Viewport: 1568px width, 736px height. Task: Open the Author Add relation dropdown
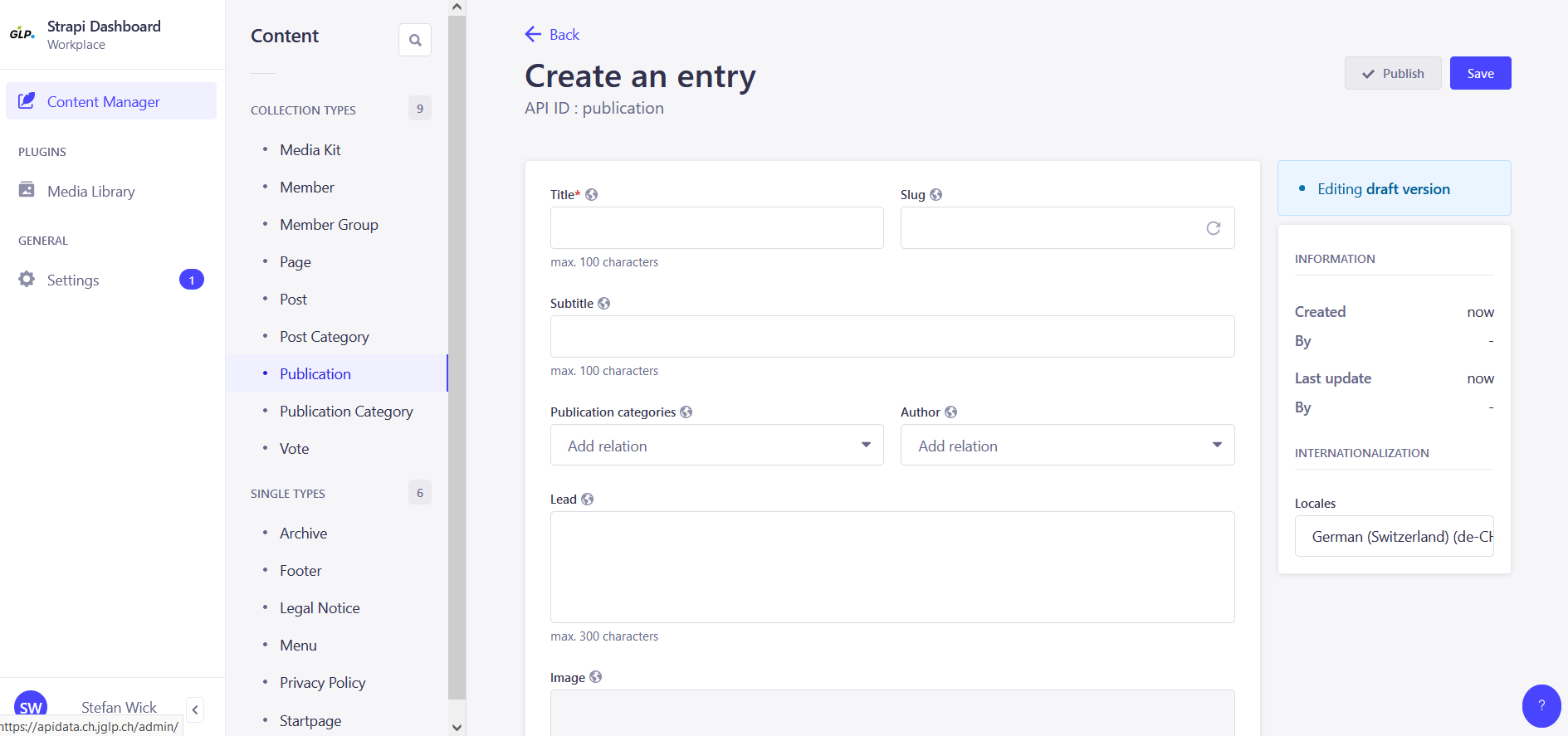[x=1067, y=445]
